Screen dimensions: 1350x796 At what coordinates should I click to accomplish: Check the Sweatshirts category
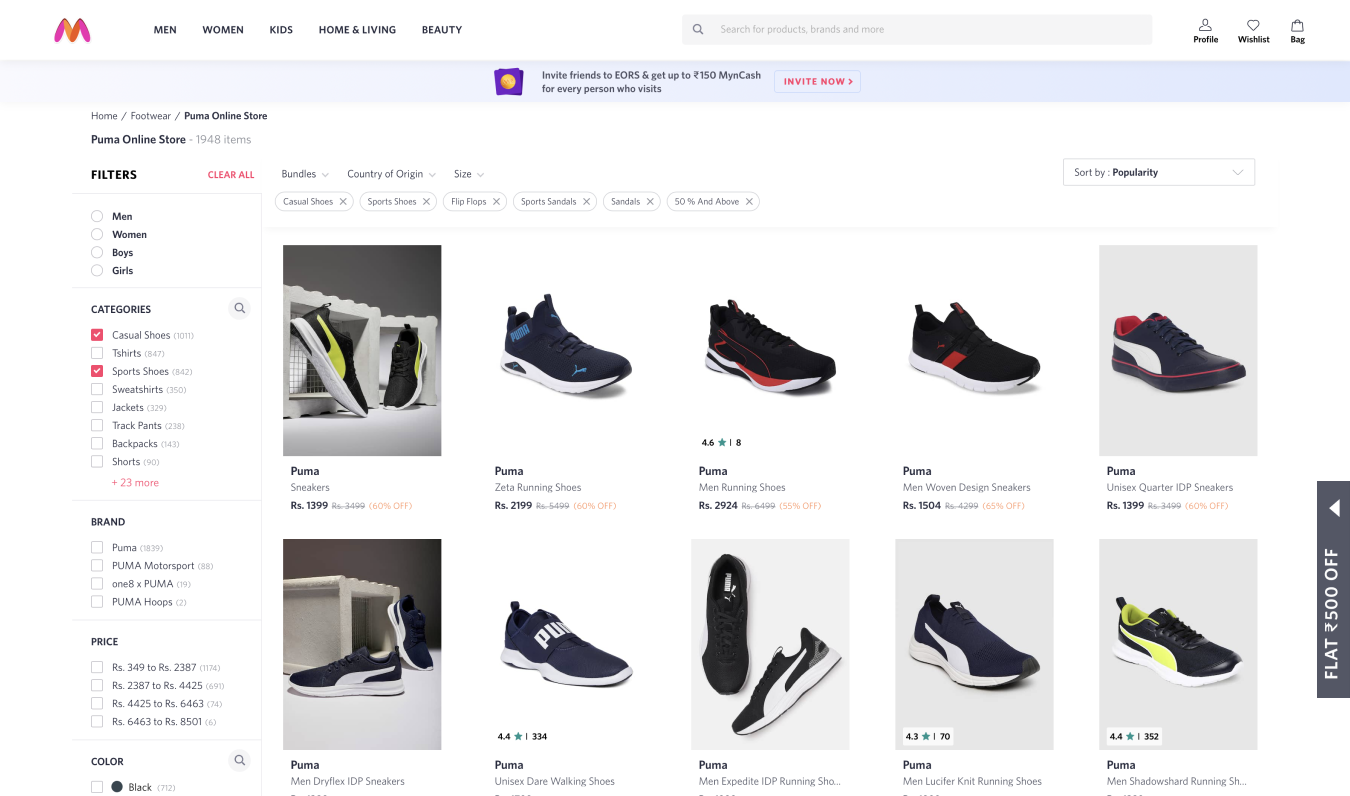(97, 389)
